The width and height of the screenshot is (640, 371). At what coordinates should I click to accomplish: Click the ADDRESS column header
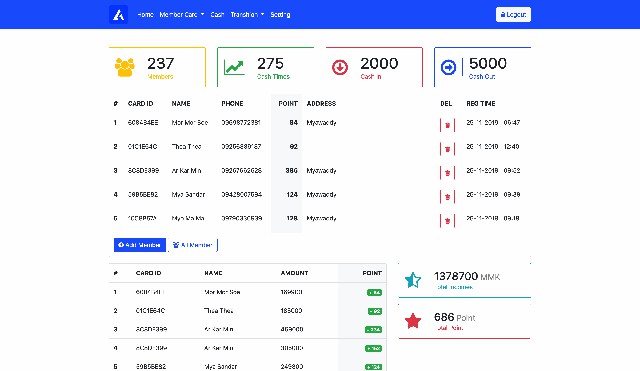(x=321, y=104)
